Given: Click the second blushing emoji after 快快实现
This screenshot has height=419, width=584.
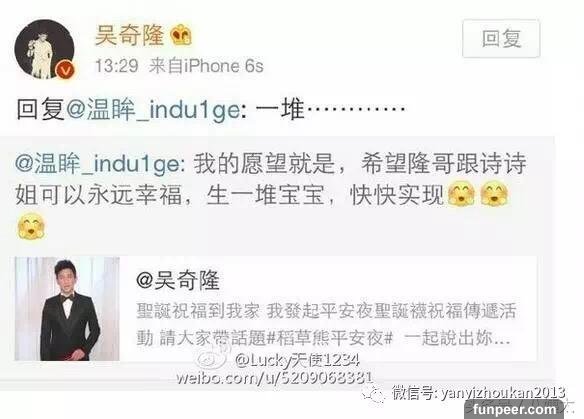Looking at the screenshot, I should (494, 194).
